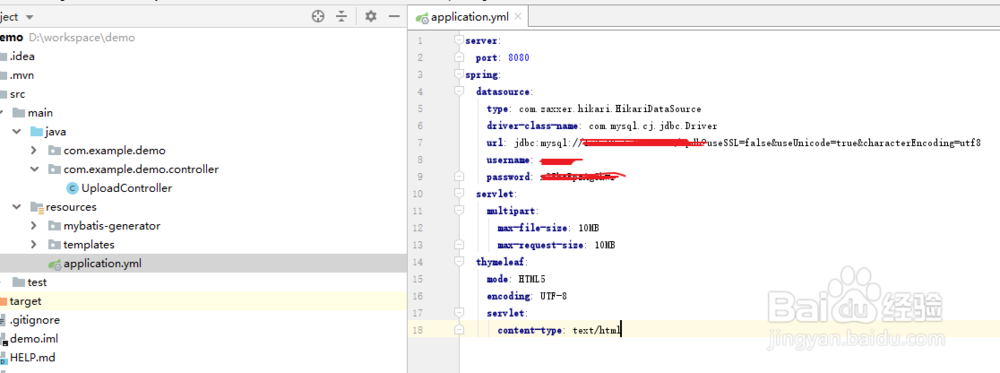
Task: Select the HELP.md file
Action: (33, 358)
